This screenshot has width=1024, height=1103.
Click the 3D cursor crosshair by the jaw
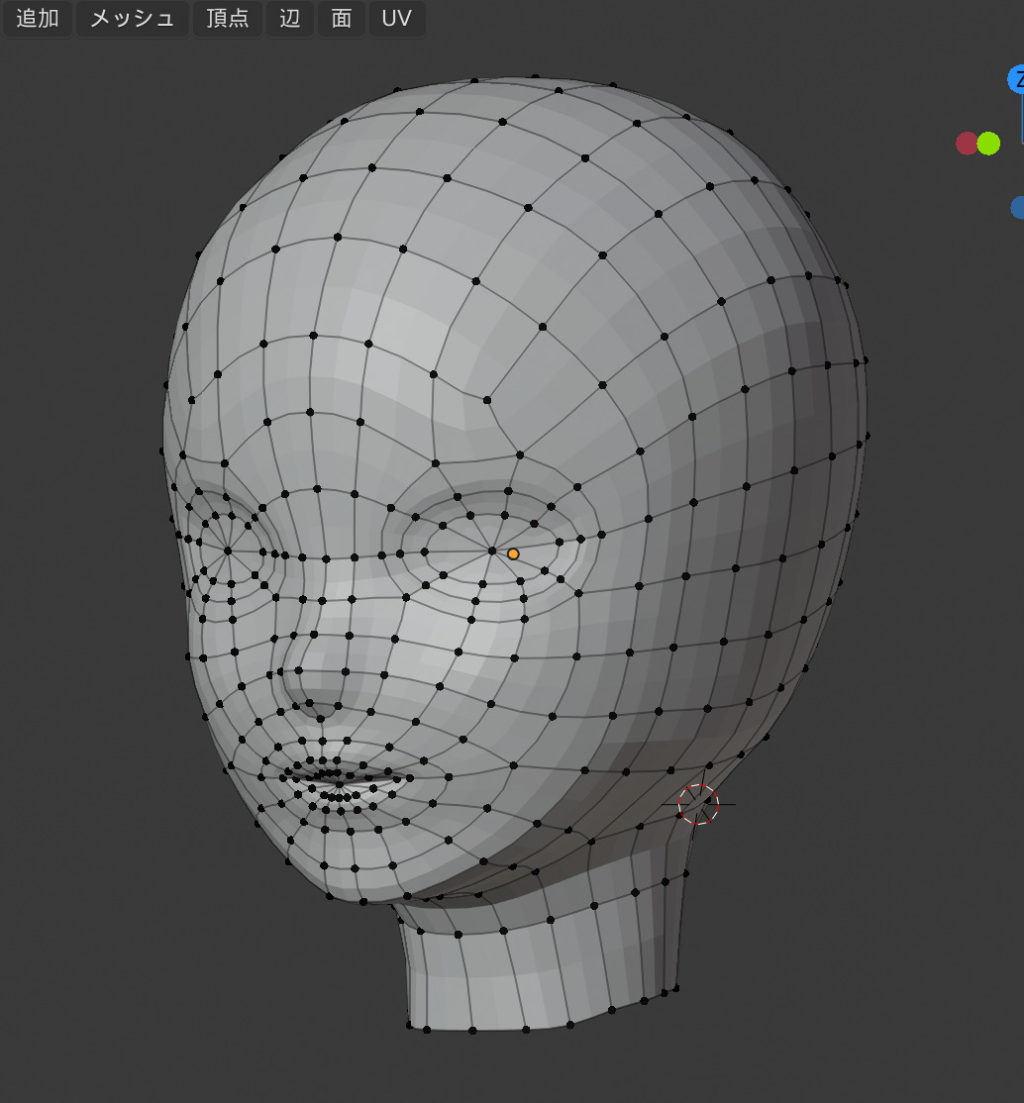[698, 804]
